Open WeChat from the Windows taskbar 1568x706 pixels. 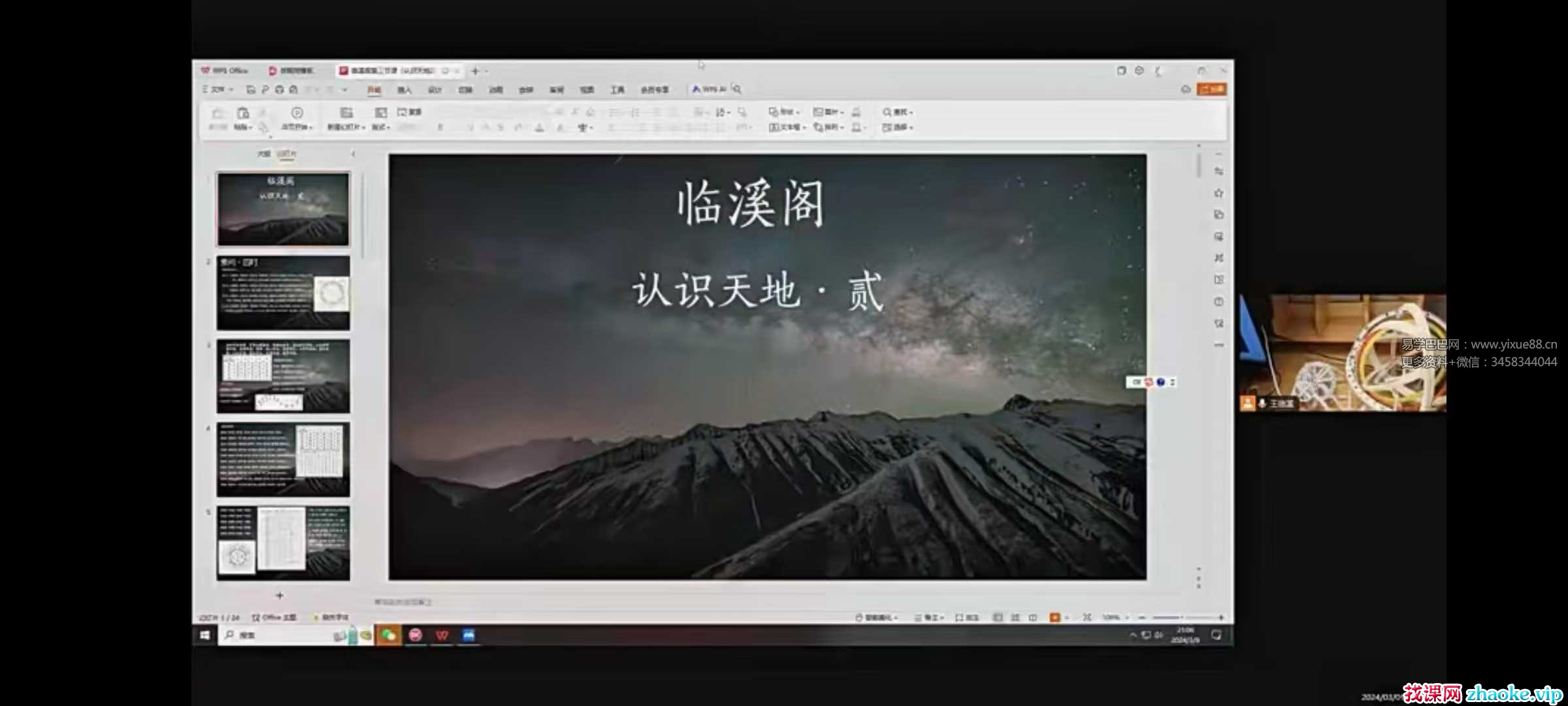coord(389,635)
